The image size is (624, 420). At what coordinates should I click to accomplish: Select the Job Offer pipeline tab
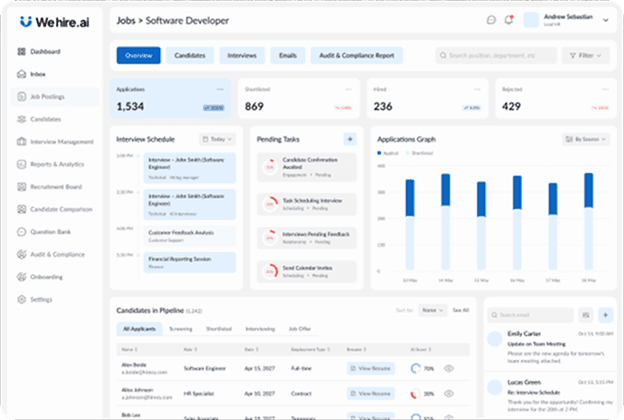300,329
